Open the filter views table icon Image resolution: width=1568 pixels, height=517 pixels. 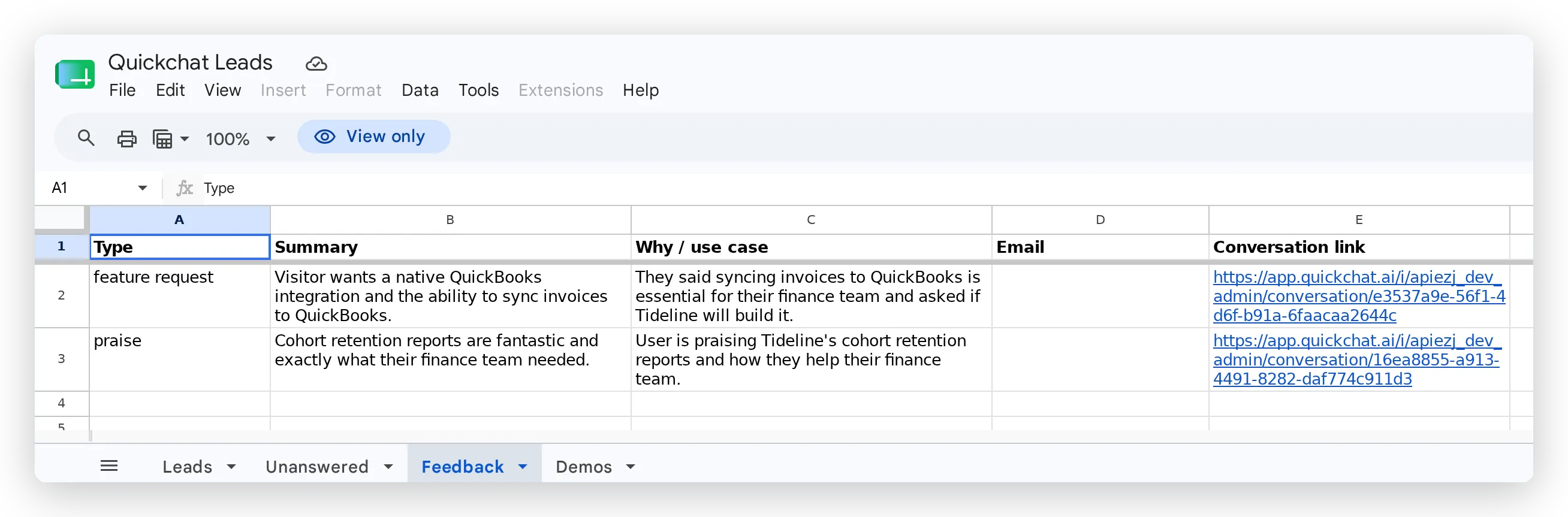[162, 138]
